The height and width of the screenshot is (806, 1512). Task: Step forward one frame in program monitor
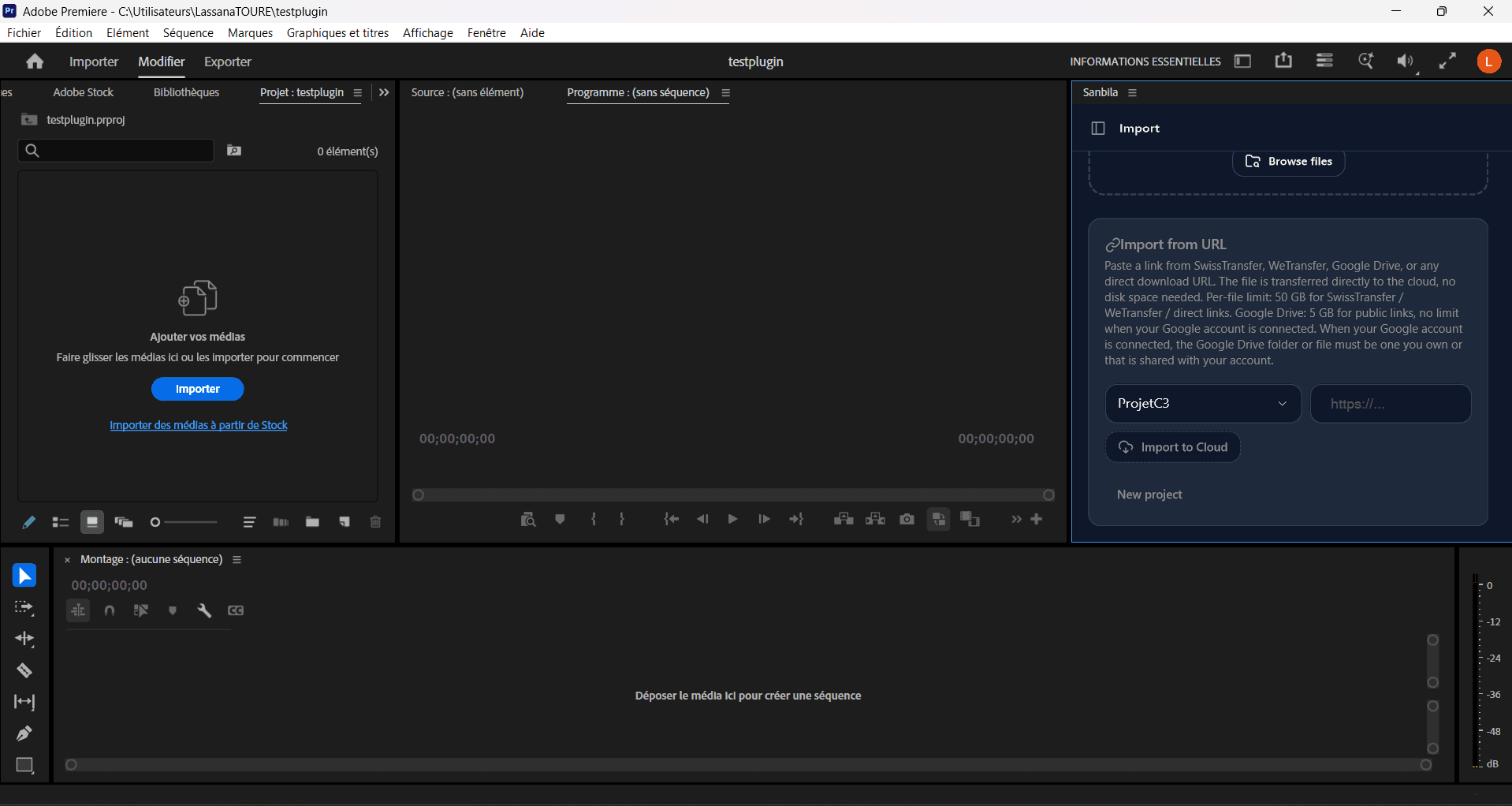pyautogui.click(x=764, y=519)
